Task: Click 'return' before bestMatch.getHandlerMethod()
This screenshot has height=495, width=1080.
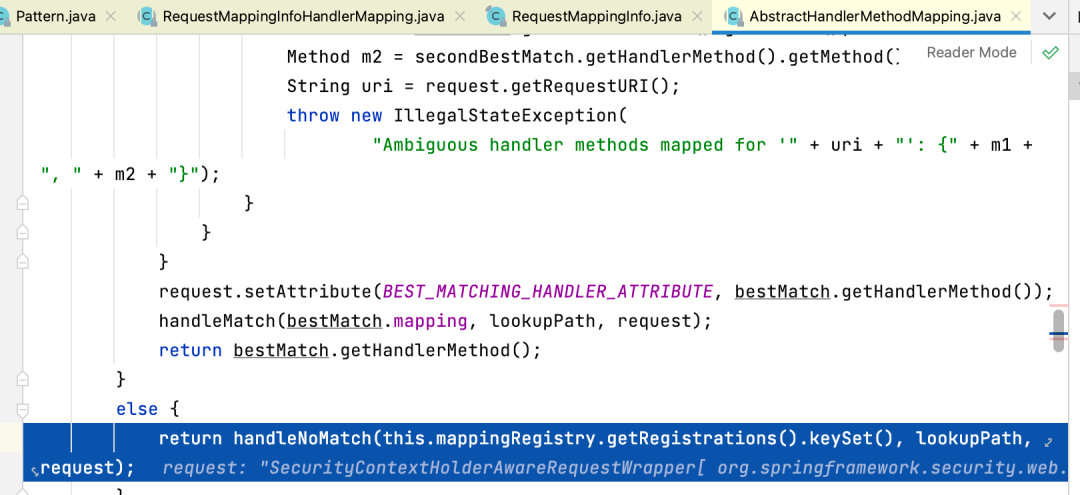Action: tap(190, 350)
